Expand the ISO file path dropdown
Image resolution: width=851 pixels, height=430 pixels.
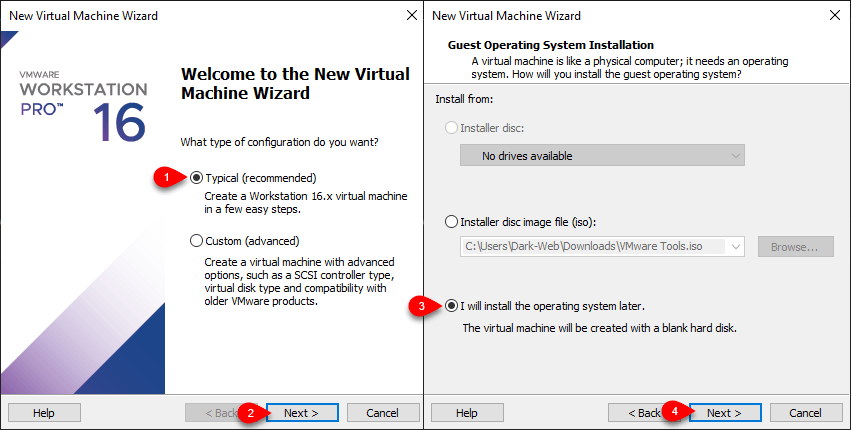coord(735,246)
